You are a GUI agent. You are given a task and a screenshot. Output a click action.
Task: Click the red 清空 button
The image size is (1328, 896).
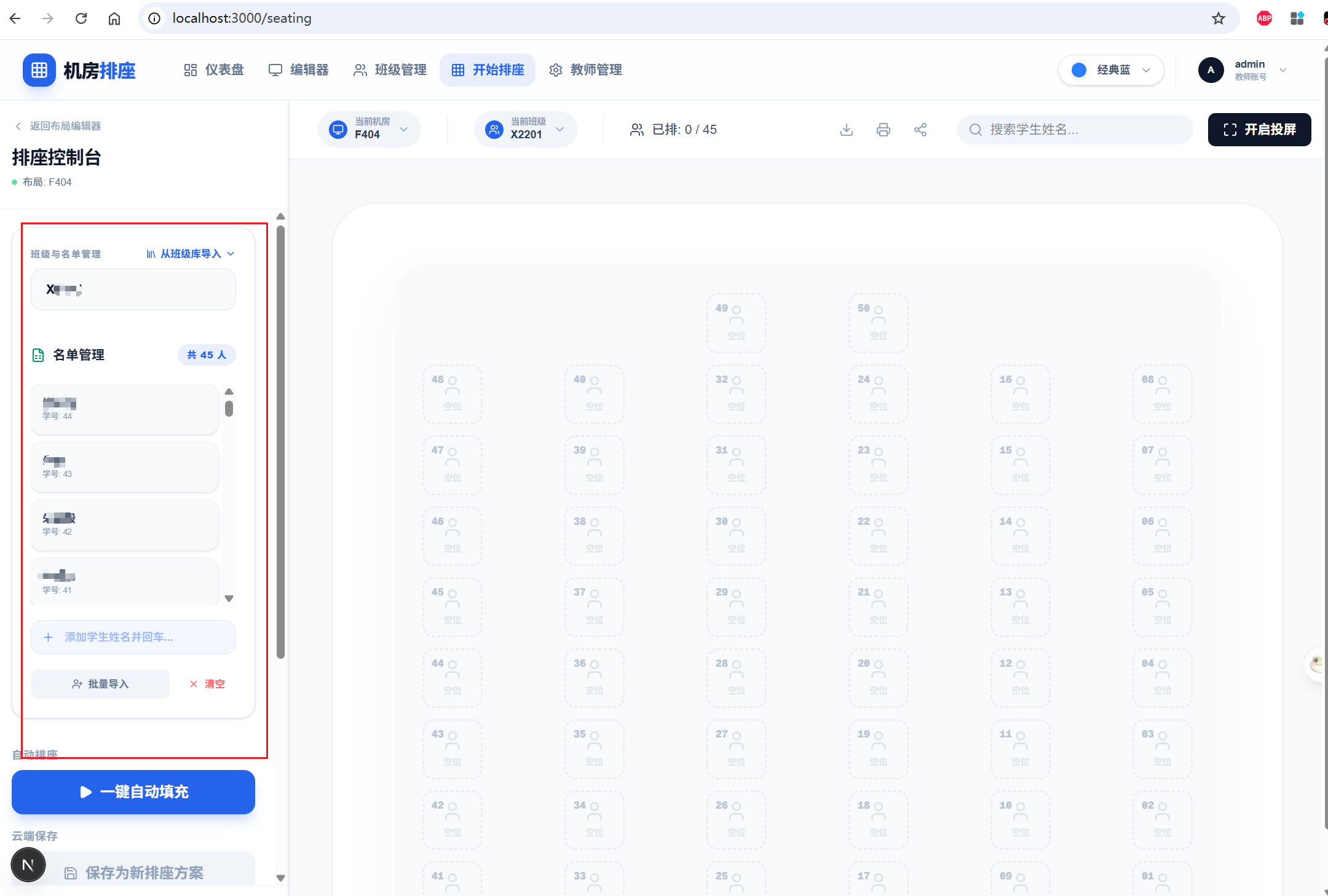tap(208, 684)
